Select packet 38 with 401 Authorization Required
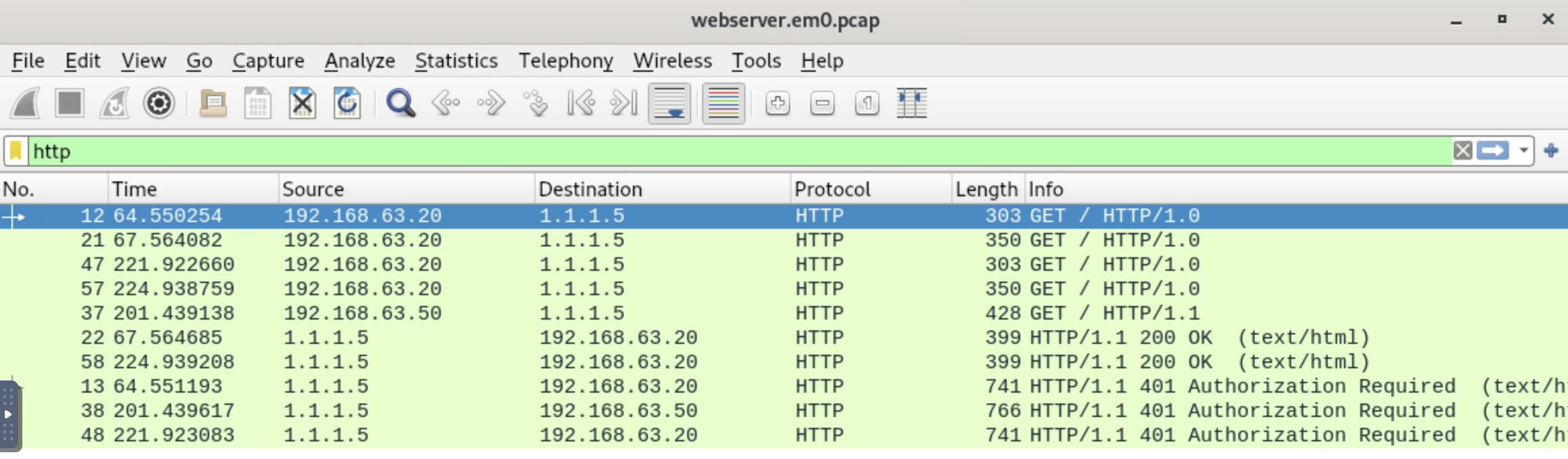This screenshot has width=1568, height=459. point(784,410)
